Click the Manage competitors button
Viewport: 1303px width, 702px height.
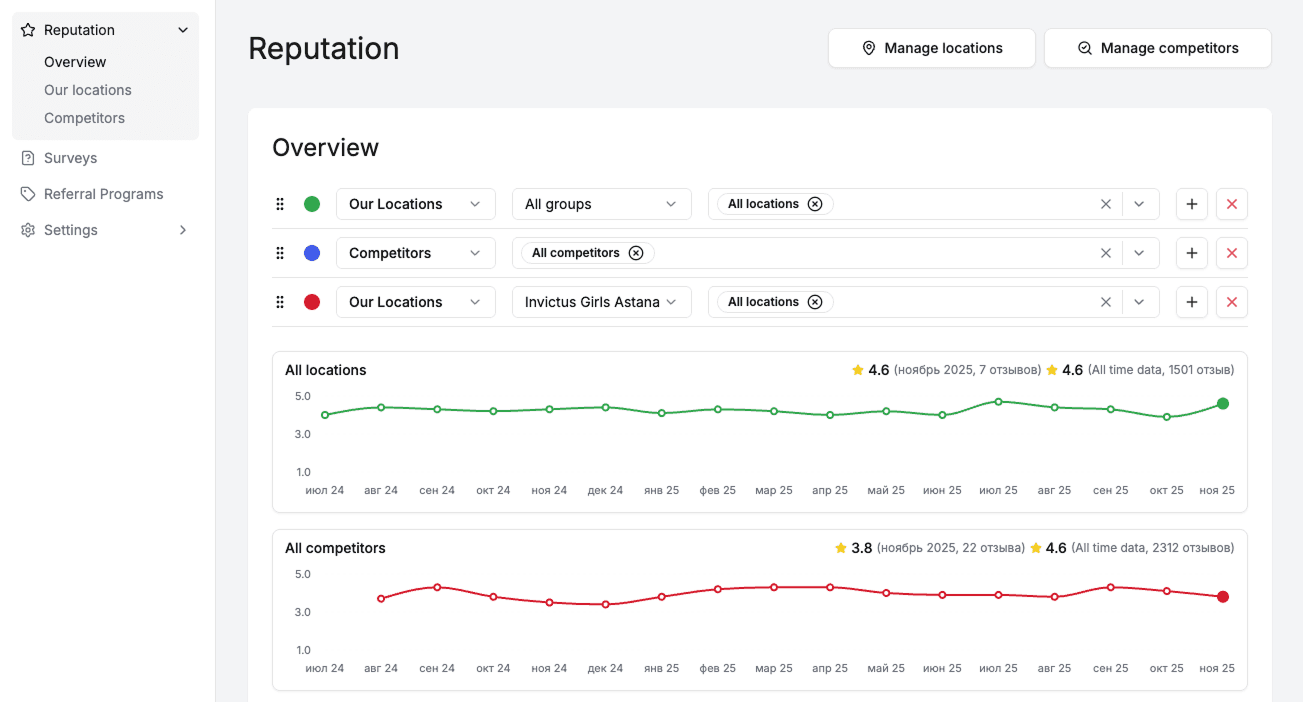[x=1157, y=47]
